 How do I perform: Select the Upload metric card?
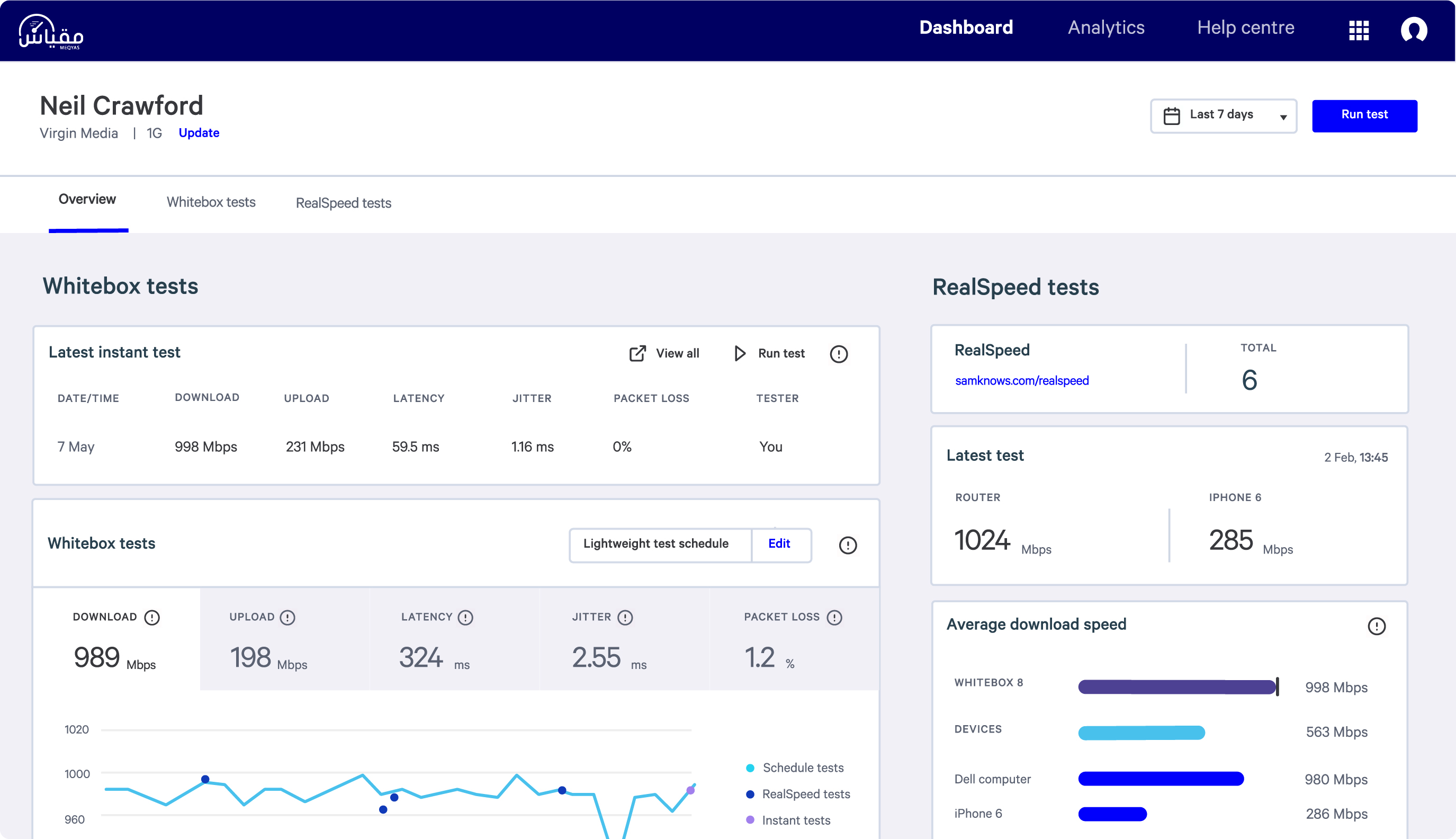[x=284, y=640]
